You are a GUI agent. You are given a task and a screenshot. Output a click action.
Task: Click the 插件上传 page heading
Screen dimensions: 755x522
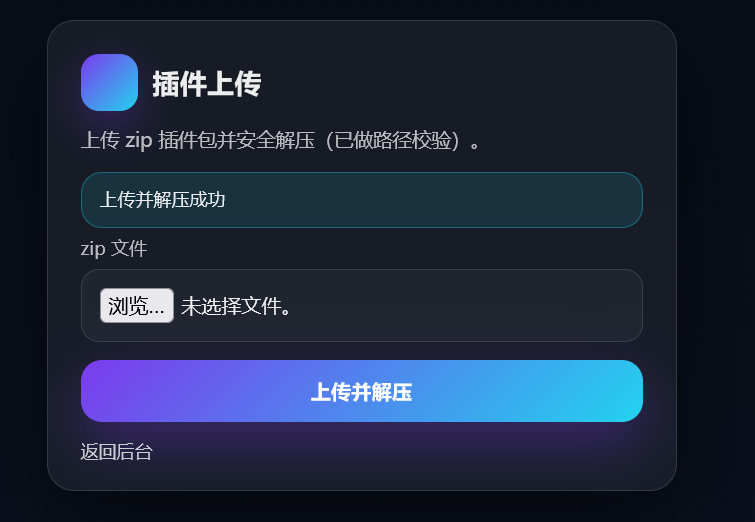pyautogui.click(x=207, y=84)
